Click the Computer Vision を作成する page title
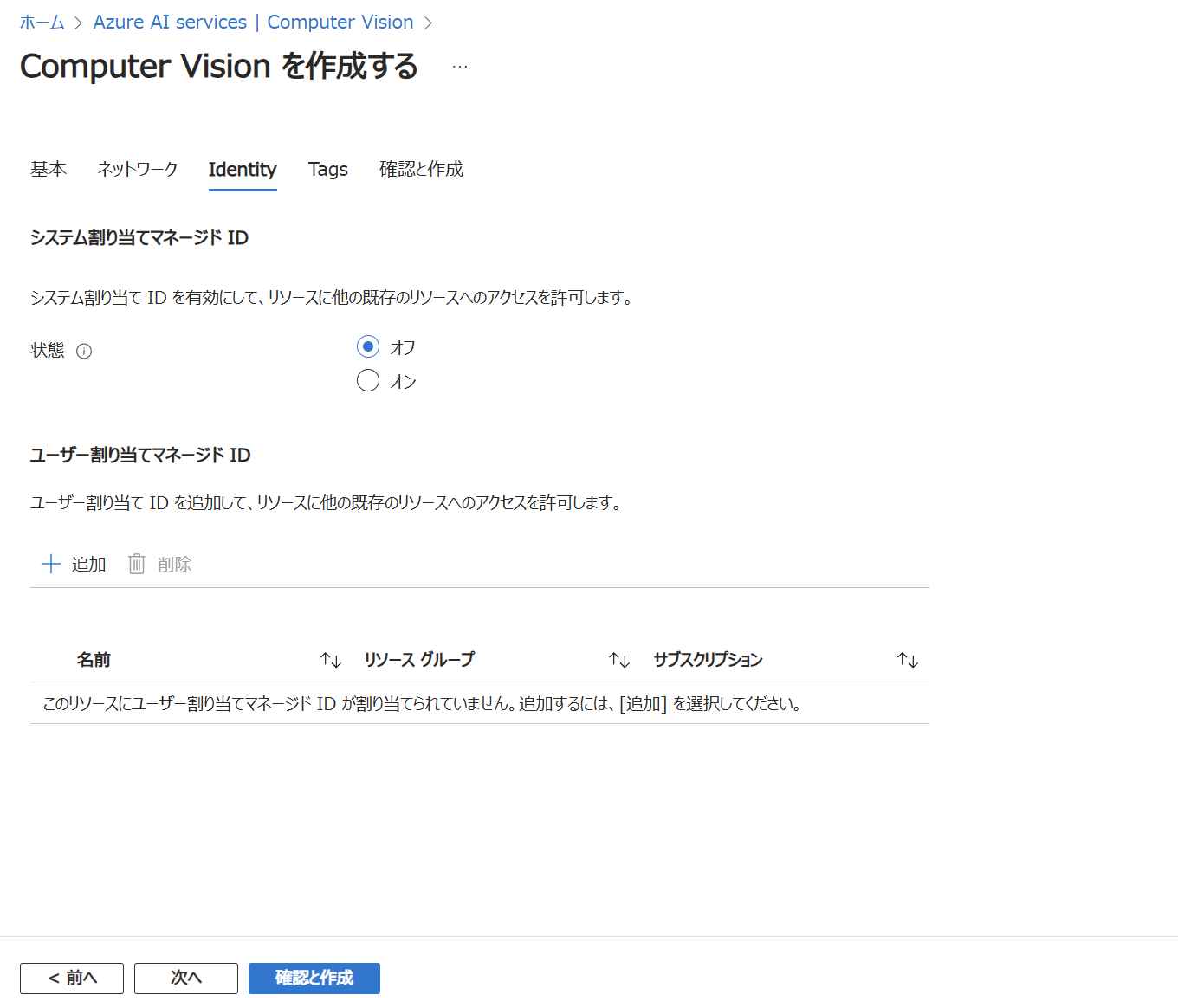This screenshot has width=1178, height=1008. [x=219, y=67]
